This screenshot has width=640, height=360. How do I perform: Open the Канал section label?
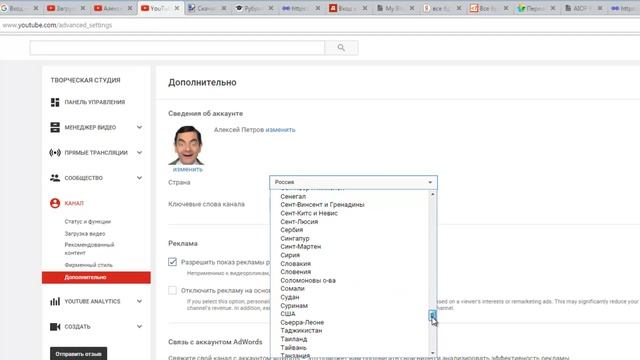pos(74,203)
